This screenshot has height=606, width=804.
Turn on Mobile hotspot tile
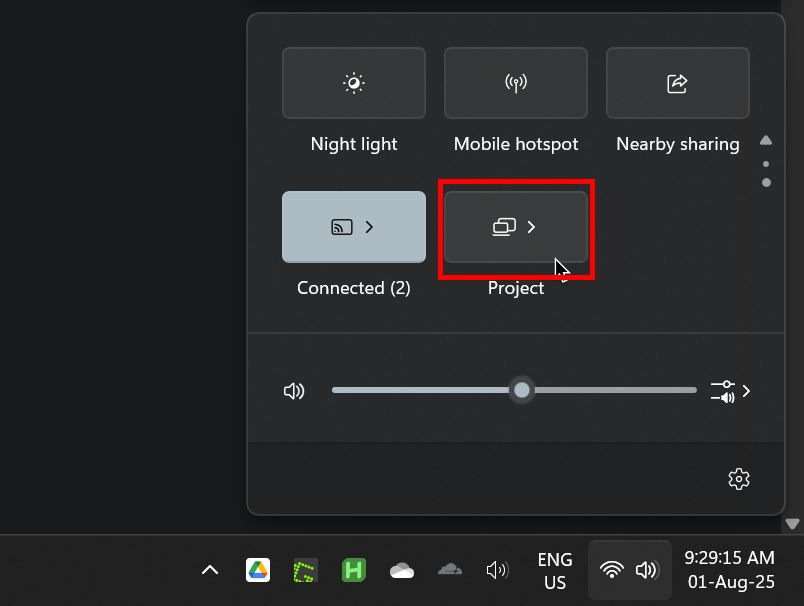(x=516, y=83)
